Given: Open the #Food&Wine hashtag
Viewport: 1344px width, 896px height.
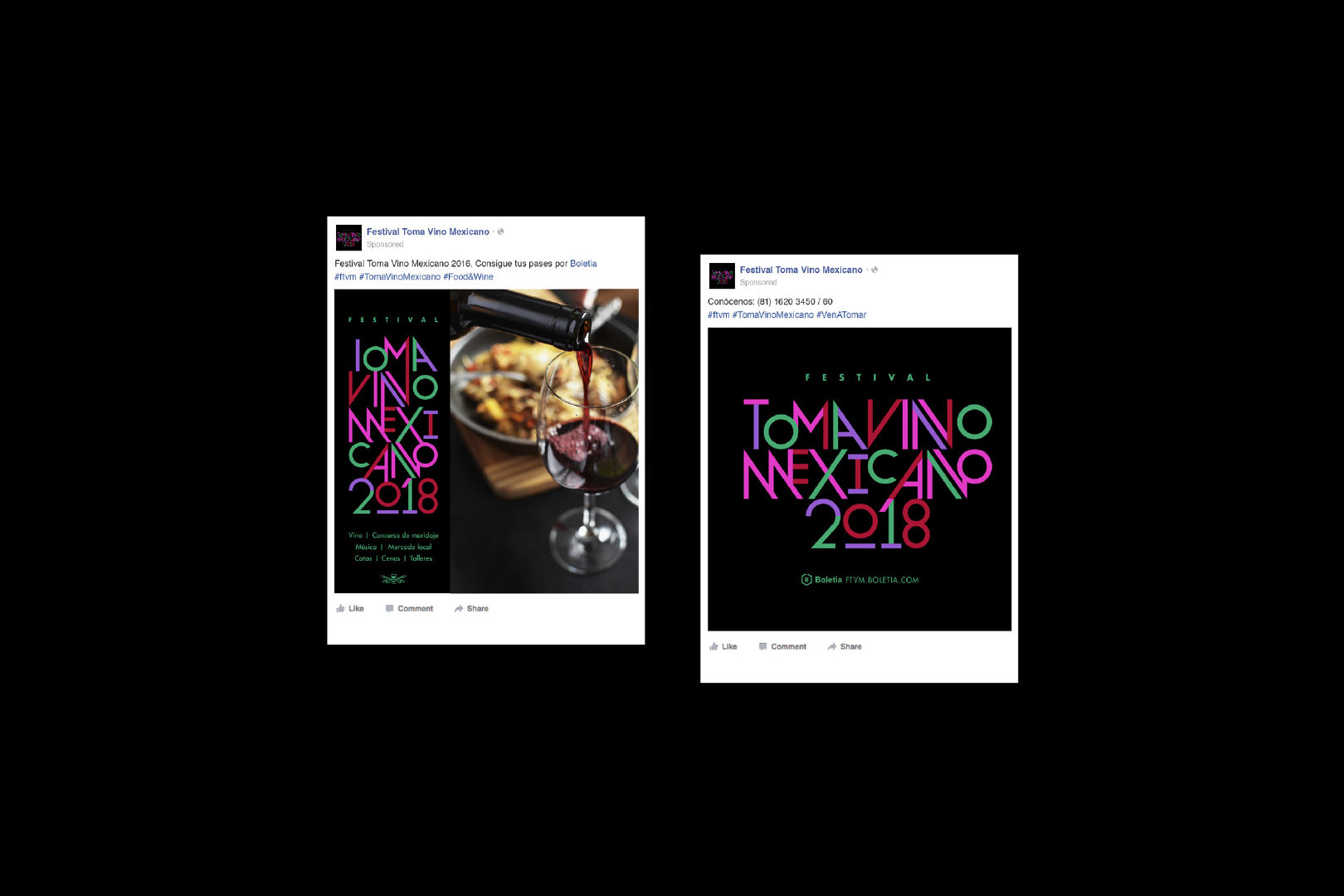Looking at the screenshot, I should click(468, 276).
